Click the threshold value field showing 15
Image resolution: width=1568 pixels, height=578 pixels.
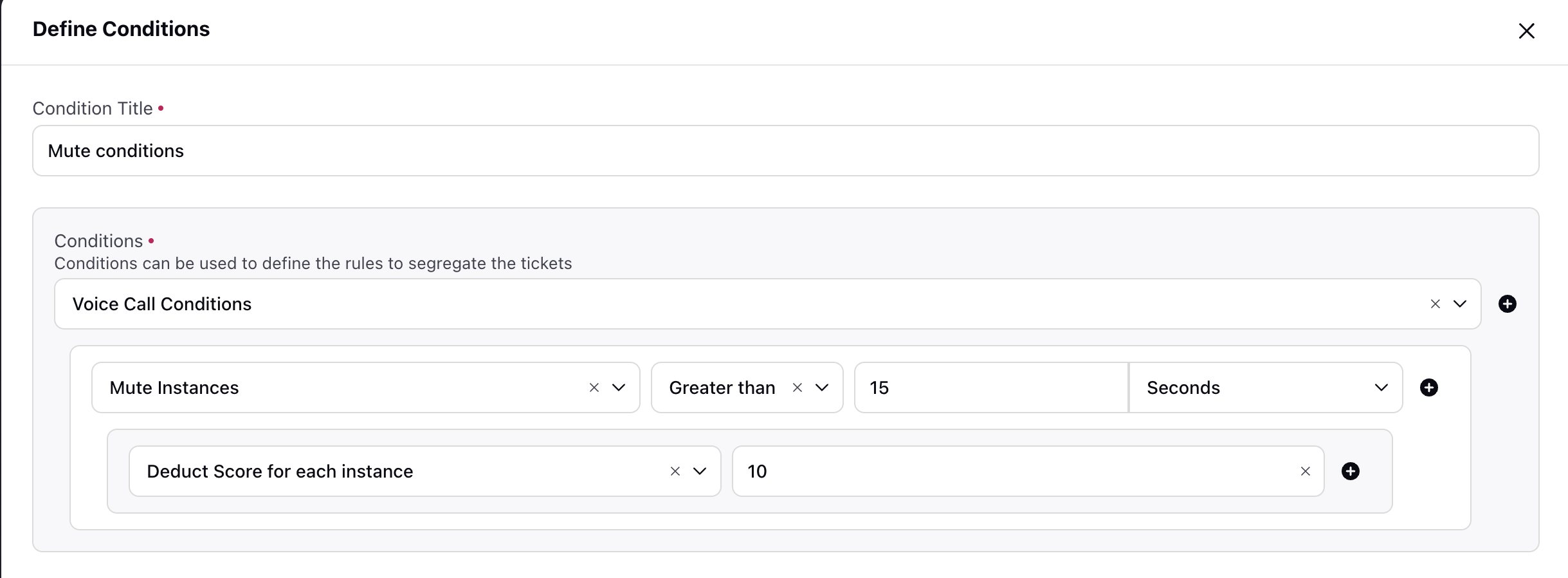[991, 387]
